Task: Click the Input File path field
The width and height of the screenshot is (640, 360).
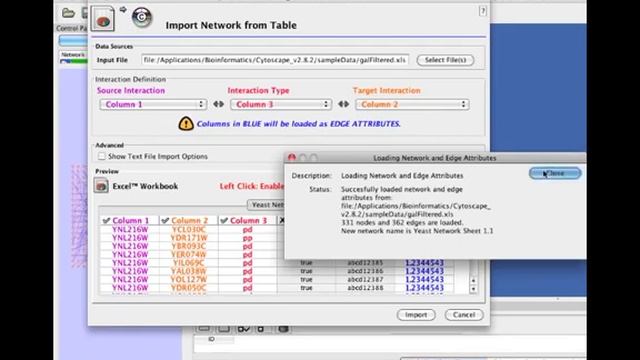Action: coord(275,60)
